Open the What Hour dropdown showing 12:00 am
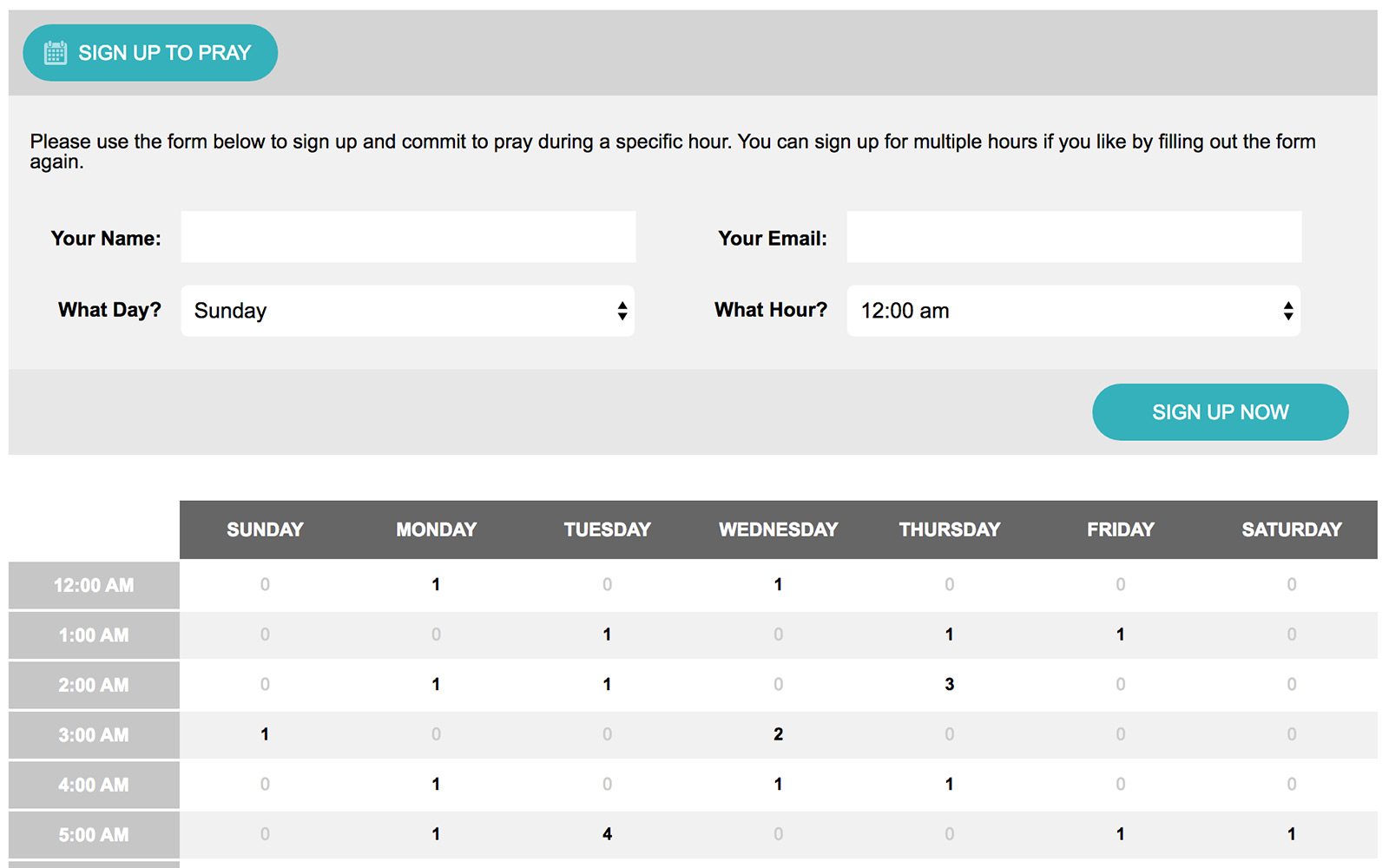Image resolution: width=1389 pixels, height=868 pixels. coord(1074,311)
